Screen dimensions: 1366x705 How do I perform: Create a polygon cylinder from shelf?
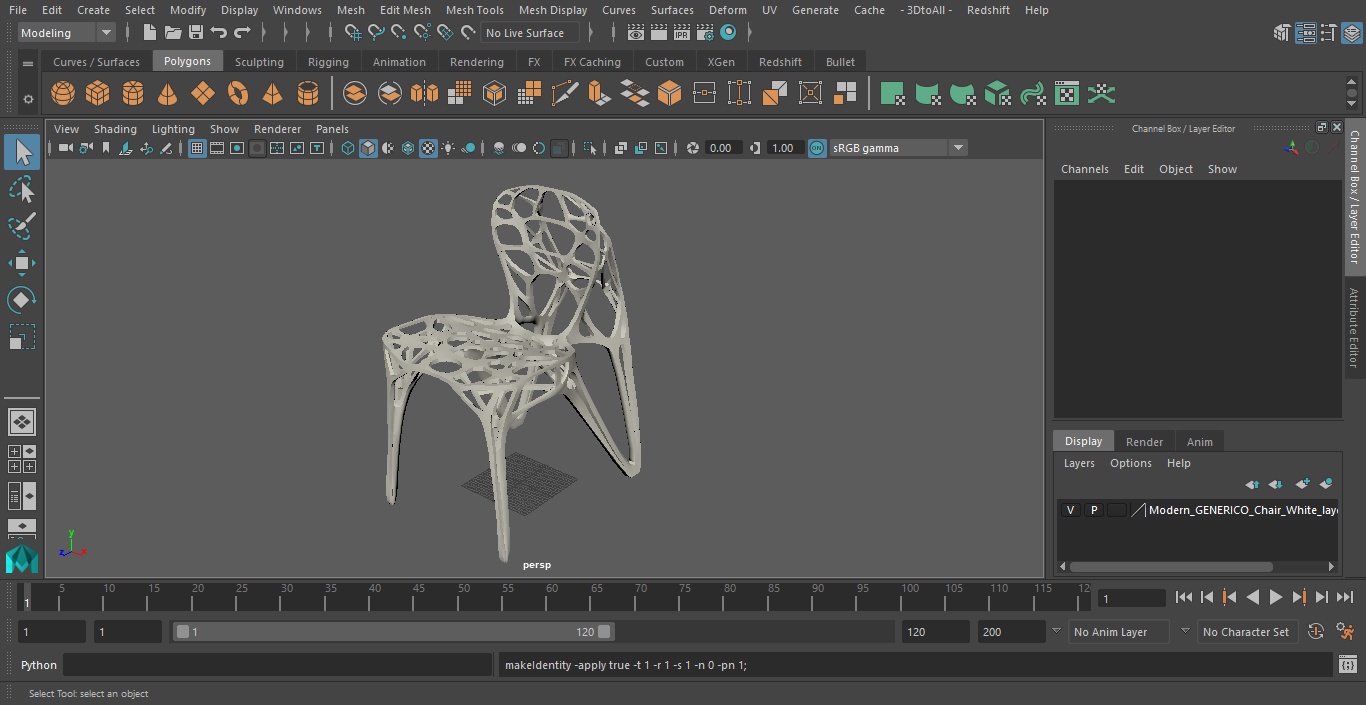(x=132, y=94)
